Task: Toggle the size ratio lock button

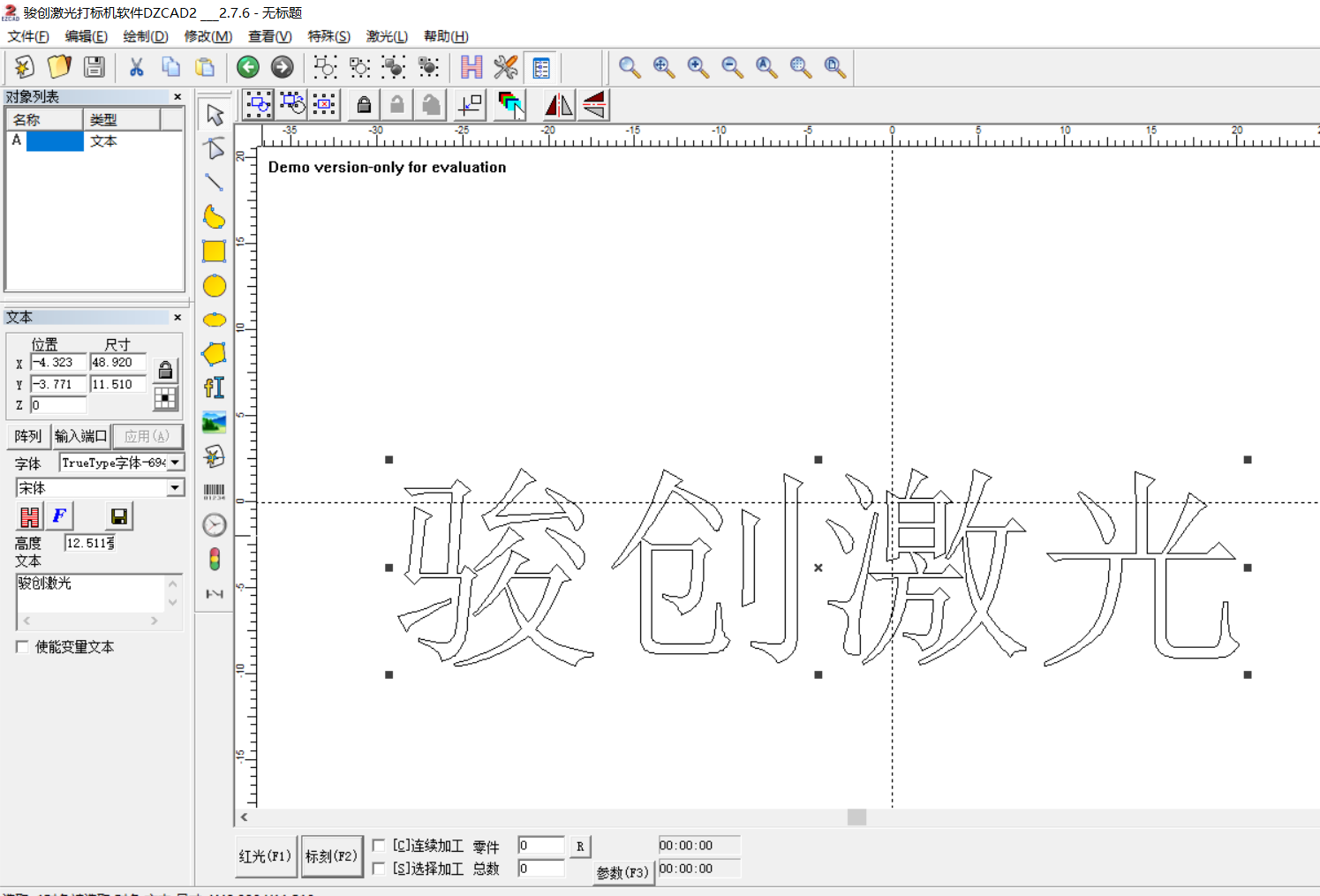Action: pyautogui.click(x=165, y=370)
